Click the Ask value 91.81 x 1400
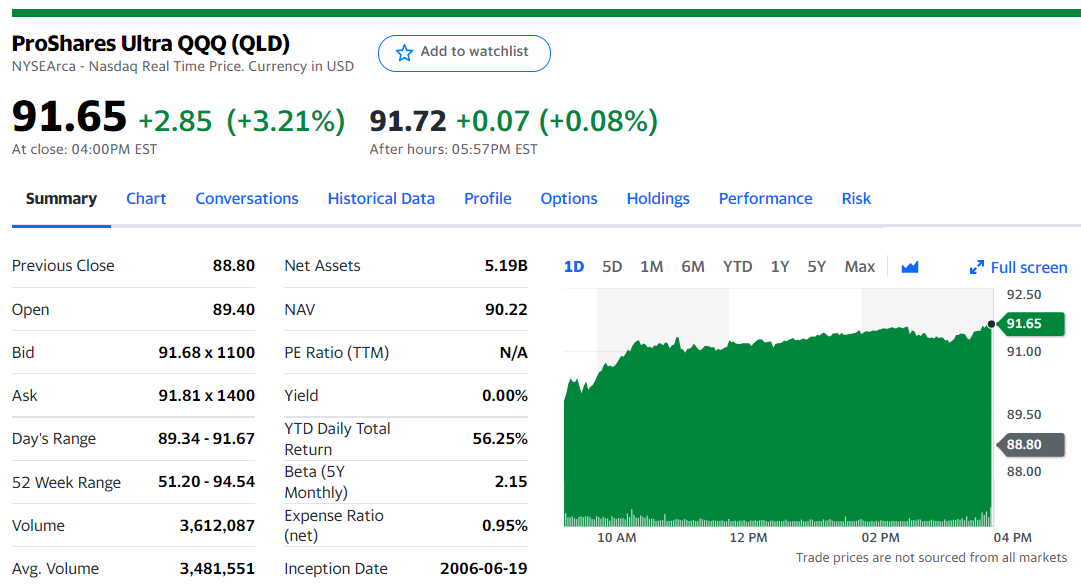Screen dimensions: 1081x587 [x=207, y=395]
